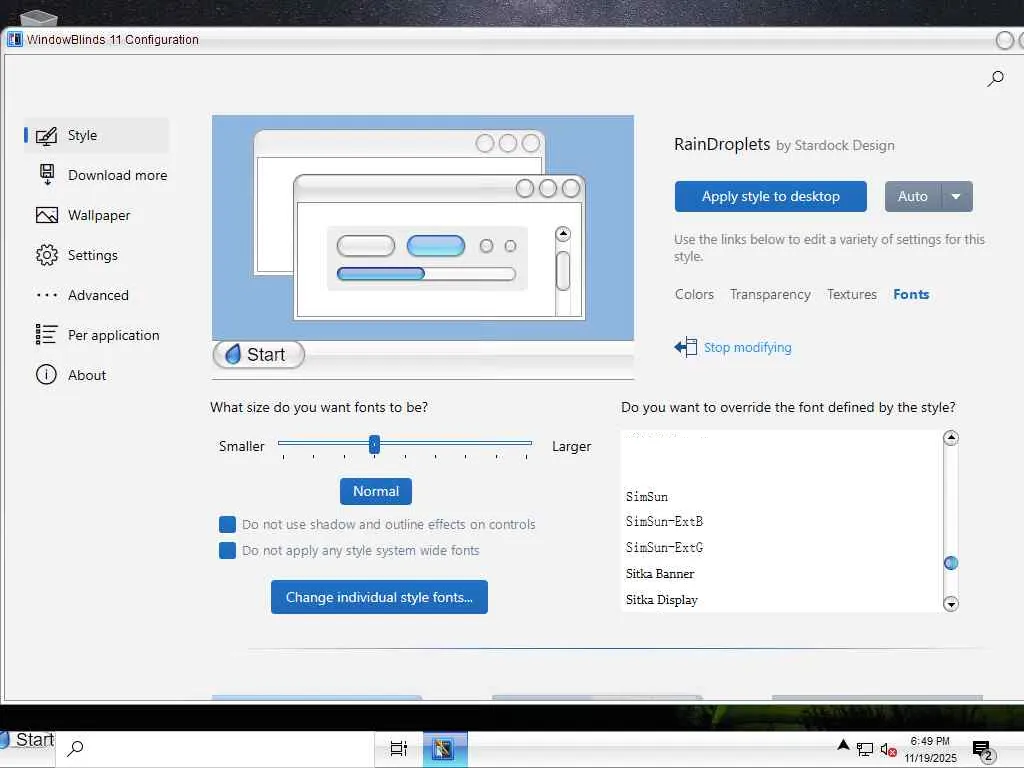Click the font size slider handle
The image size is (1024, 768).
tap(374, 445)
